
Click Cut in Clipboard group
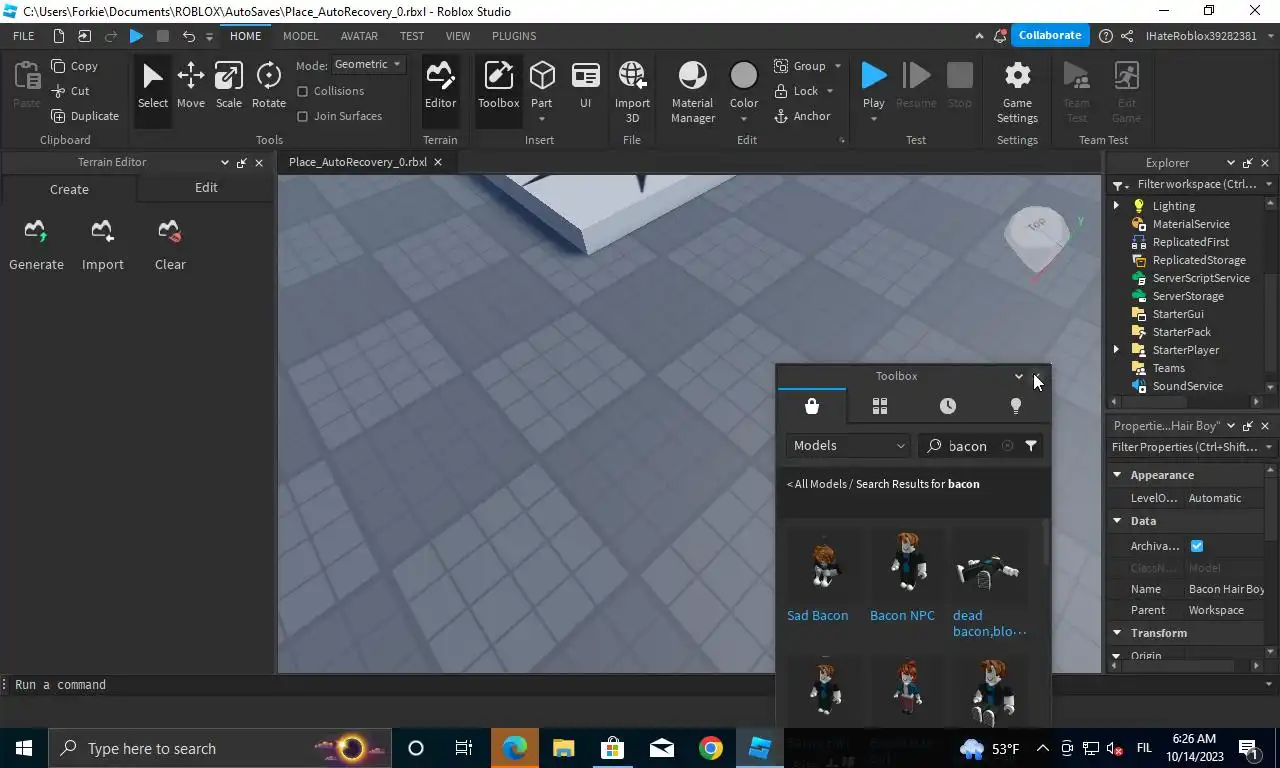(71, 91)
